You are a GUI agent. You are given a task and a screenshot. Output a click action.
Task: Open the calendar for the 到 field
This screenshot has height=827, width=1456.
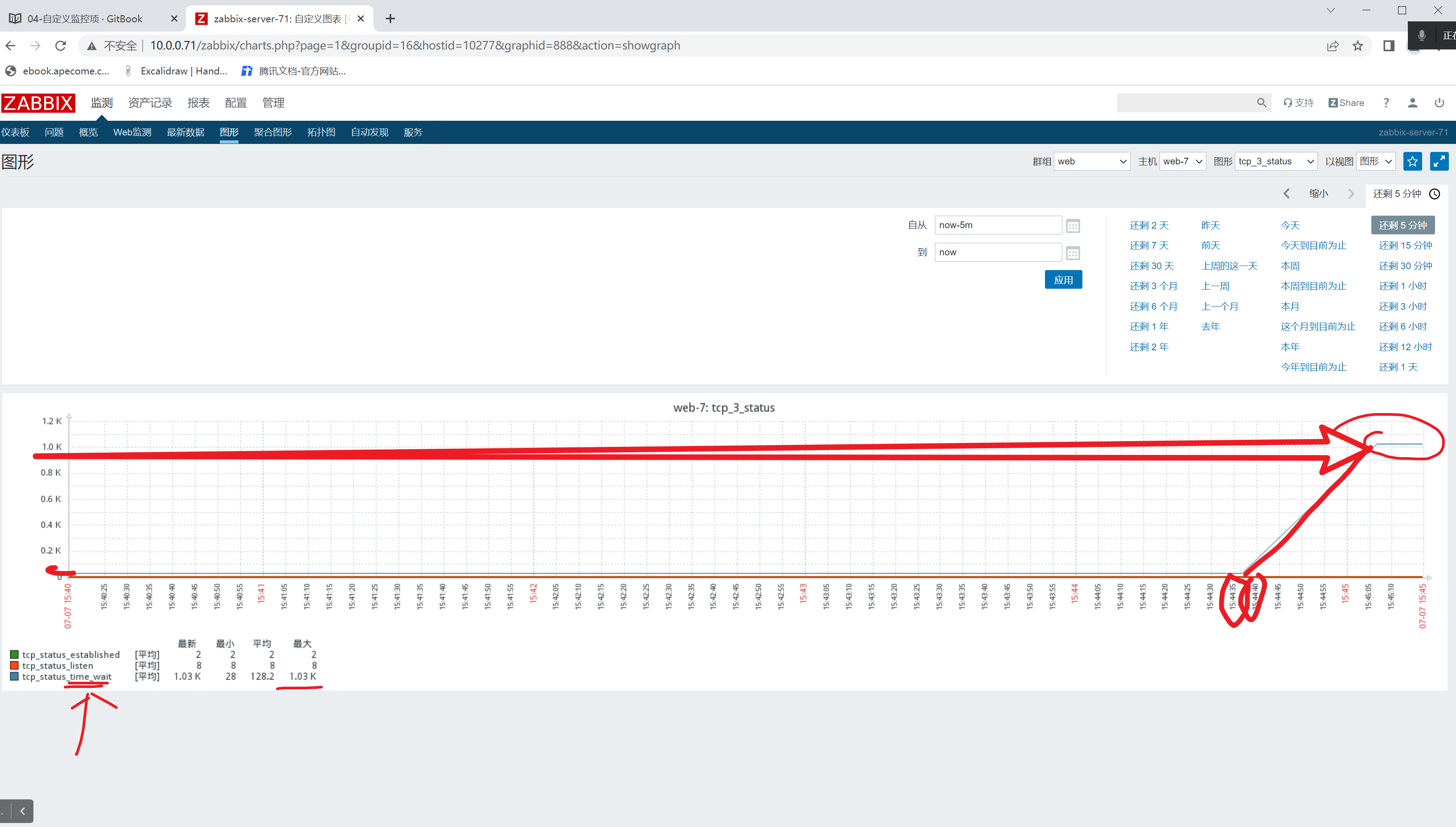(x=1073, y=253)
